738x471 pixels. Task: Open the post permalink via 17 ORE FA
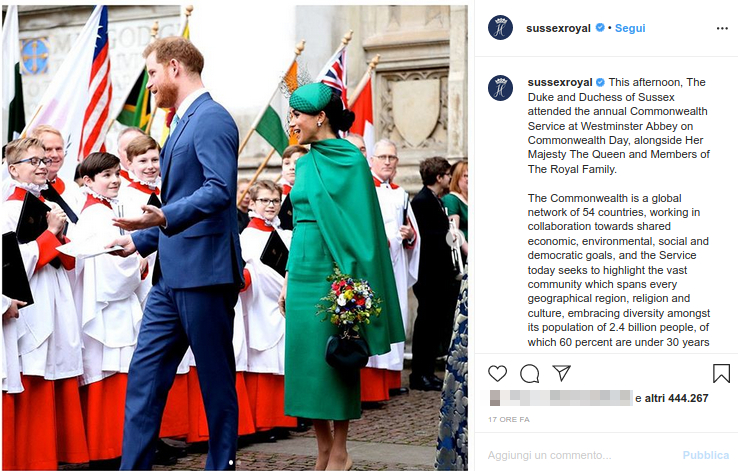pyautogui.click(x=509, y=419)
